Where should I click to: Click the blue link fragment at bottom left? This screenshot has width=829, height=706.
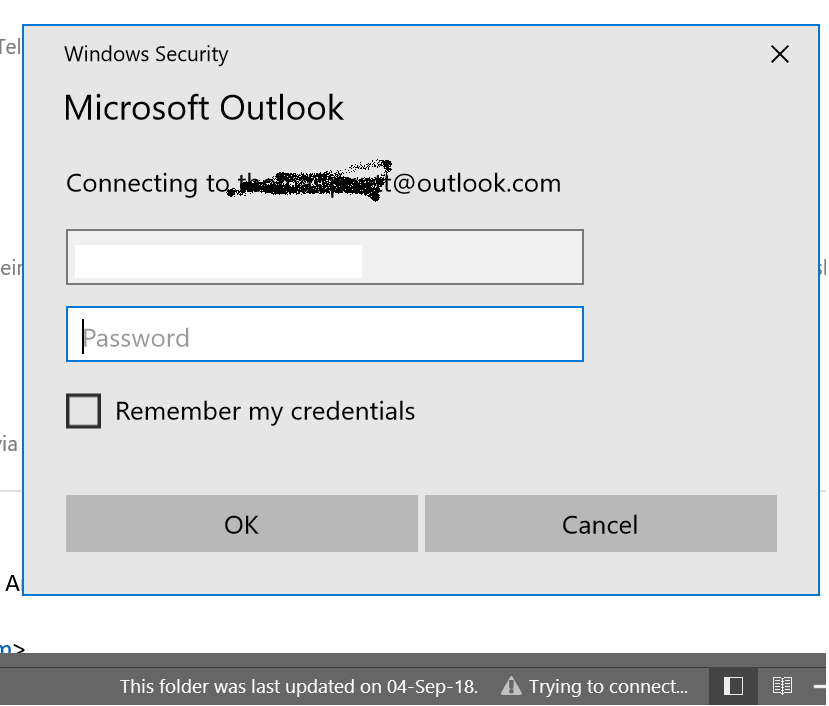pyautogui.click(x=6, y=648)
